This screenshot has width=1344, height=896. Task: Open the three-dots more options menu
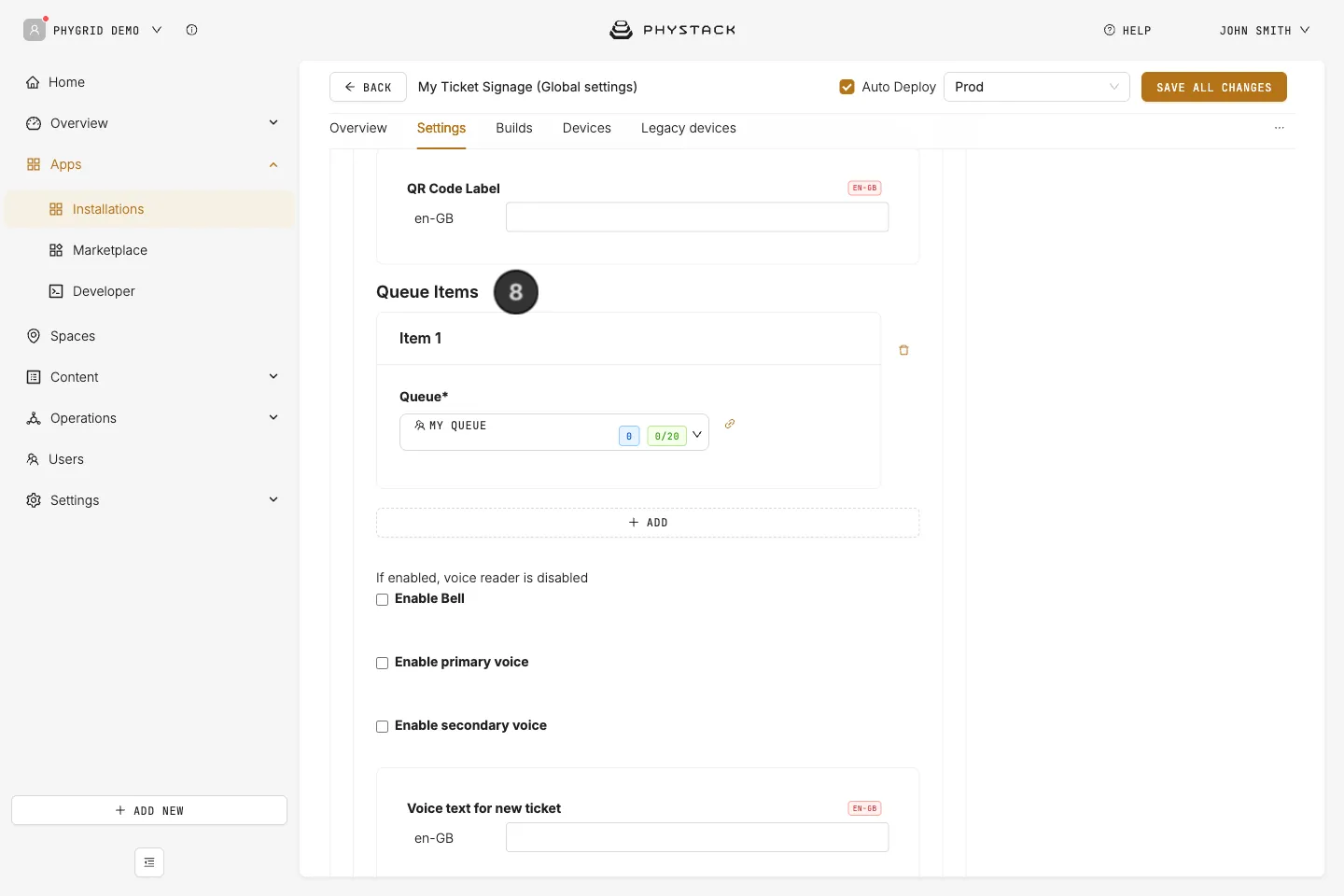[x=1279, y=128]
